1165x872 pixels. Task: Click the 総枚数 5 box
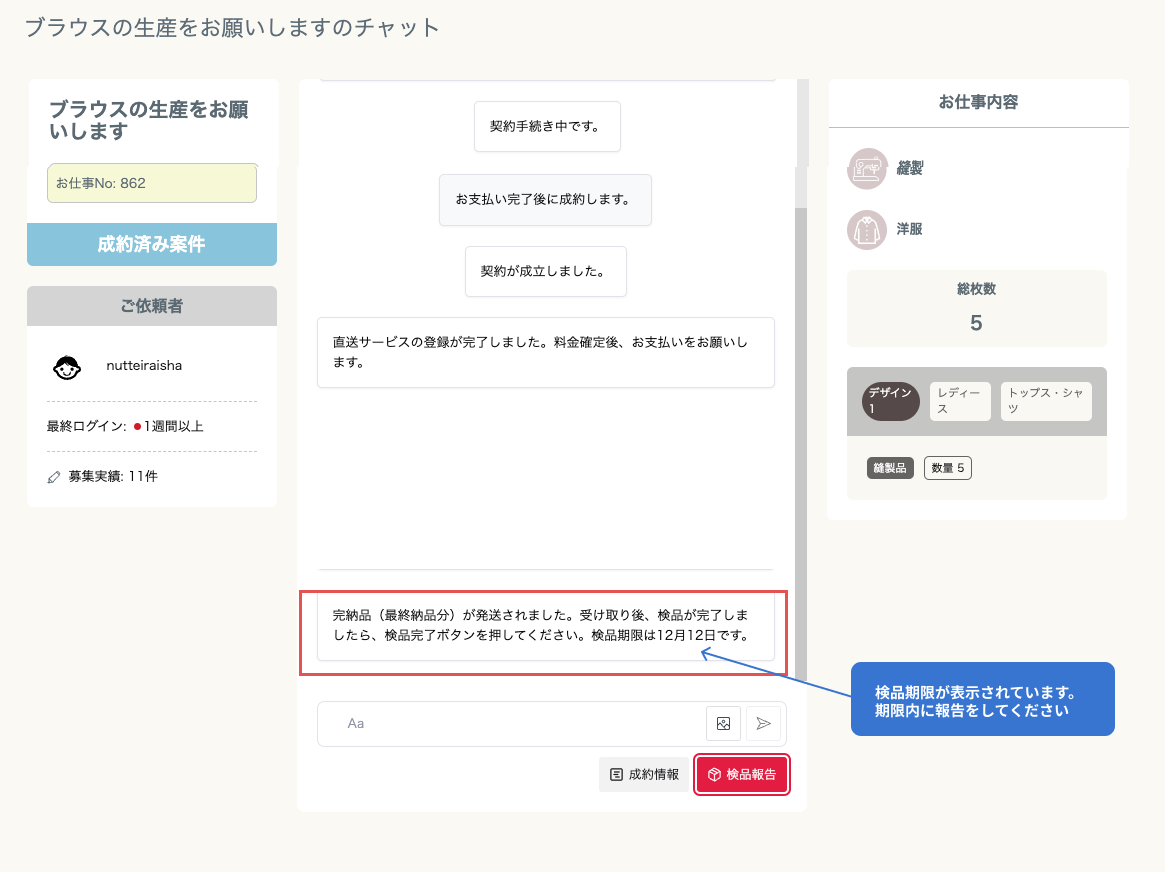976,308
